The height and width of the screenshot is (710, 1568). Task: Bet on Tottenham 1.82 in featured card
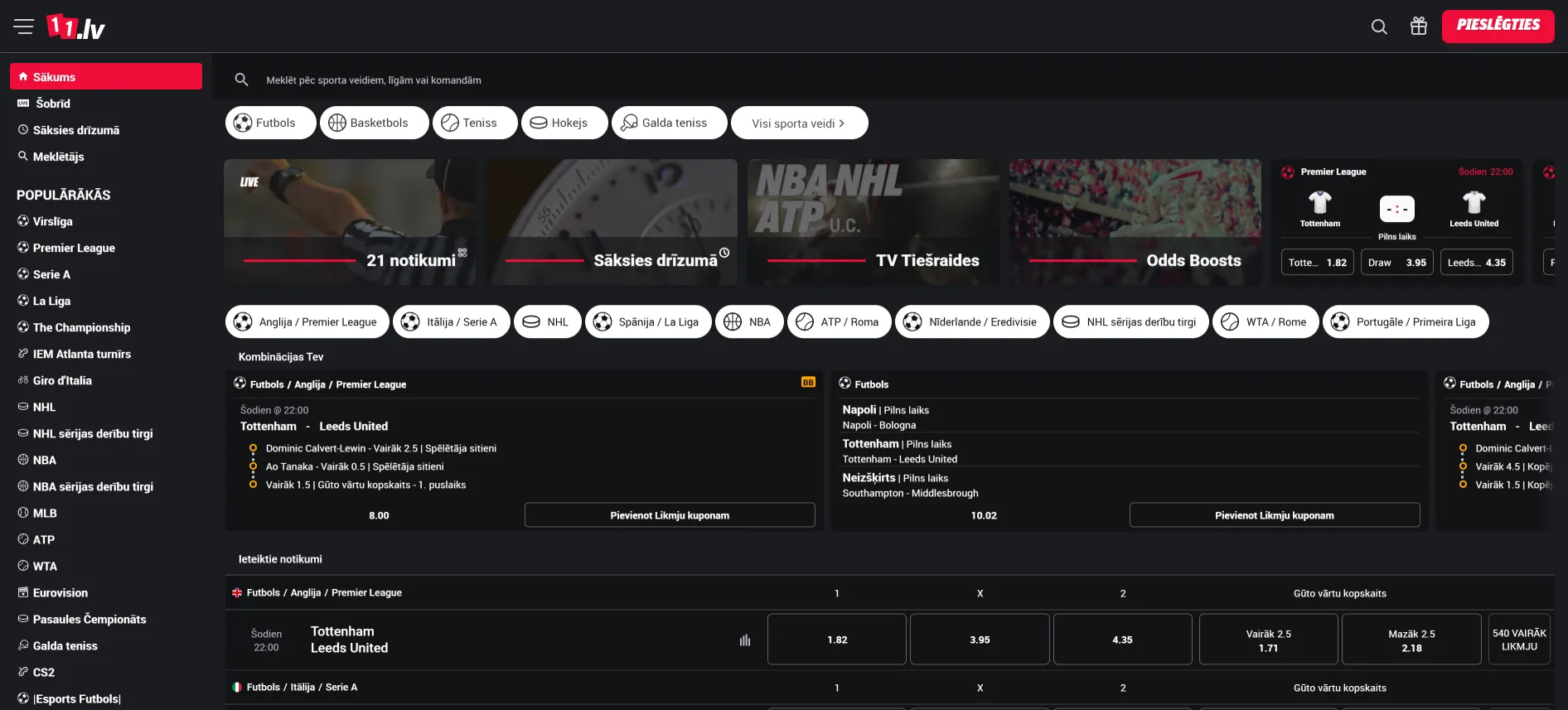pyautogui.click(x=1318, y=263)
